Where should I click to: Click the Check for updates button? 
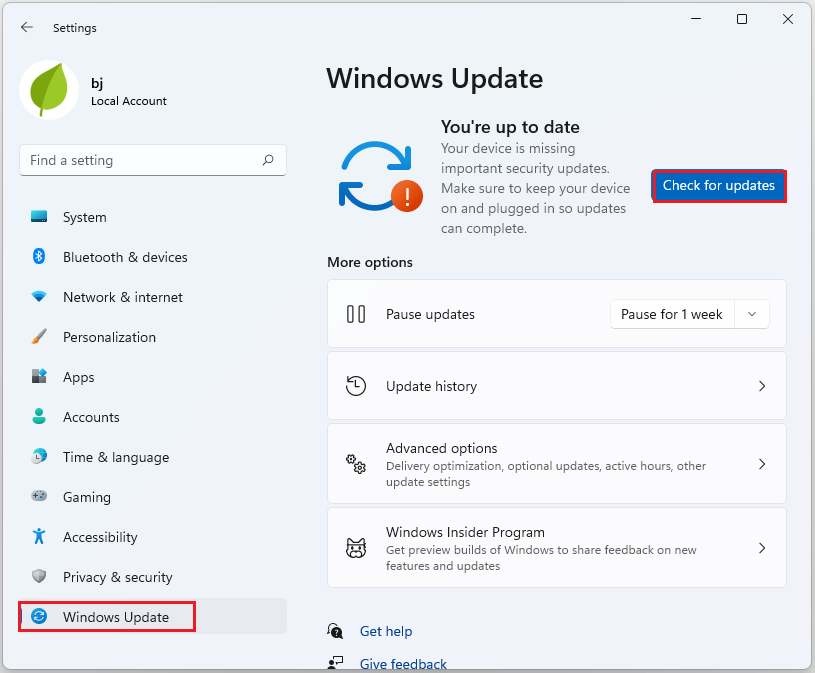[719, 186]
